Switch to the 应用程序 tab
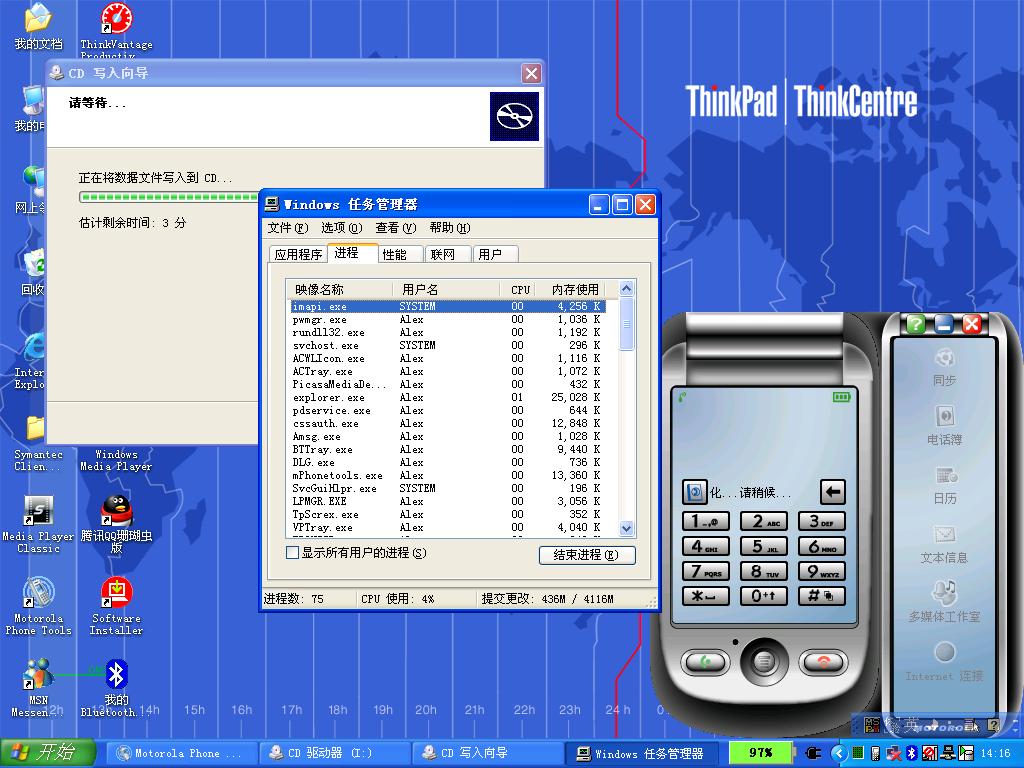This screenshot has width=1024, height=768. 298,254
